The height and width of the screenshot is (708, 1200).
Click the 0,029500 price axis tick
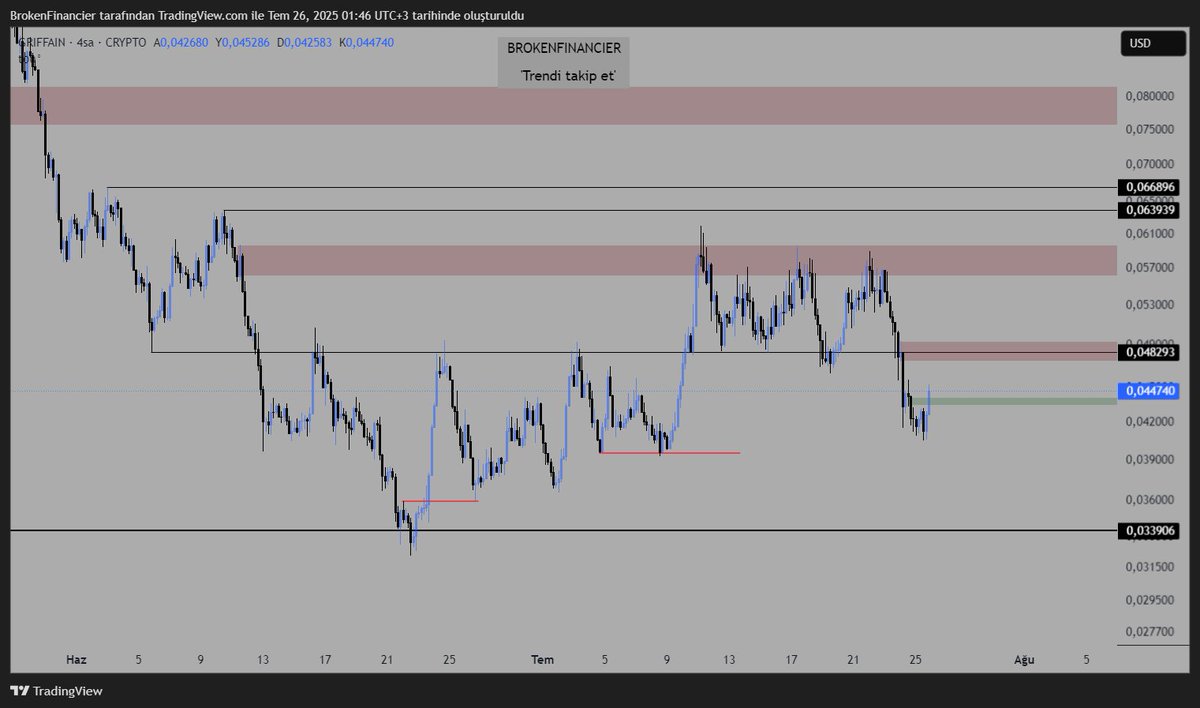click(1150, 600)
